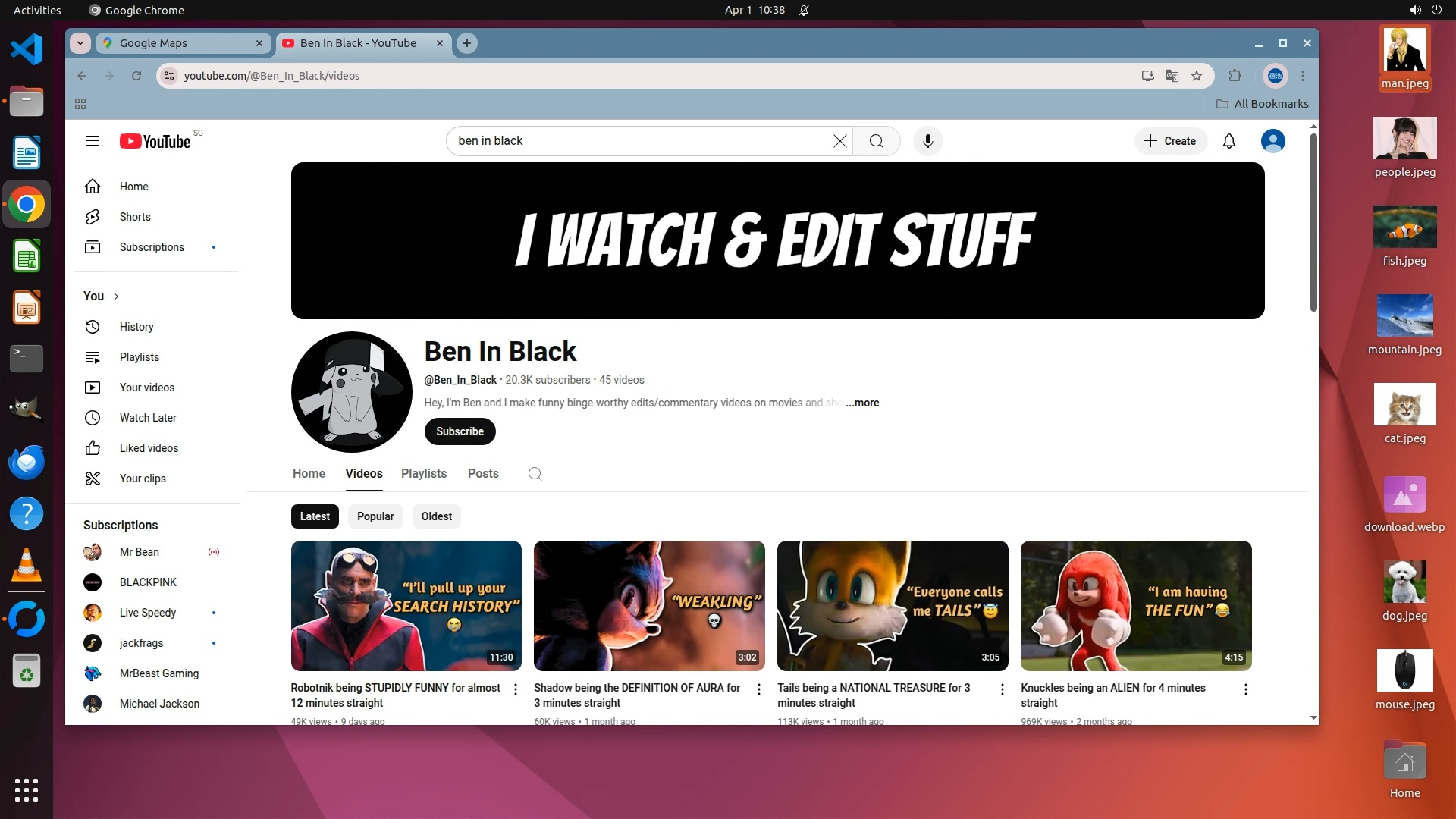Subscribe to Ben In Black channel
1456x819 pixels.
[460, 431]
